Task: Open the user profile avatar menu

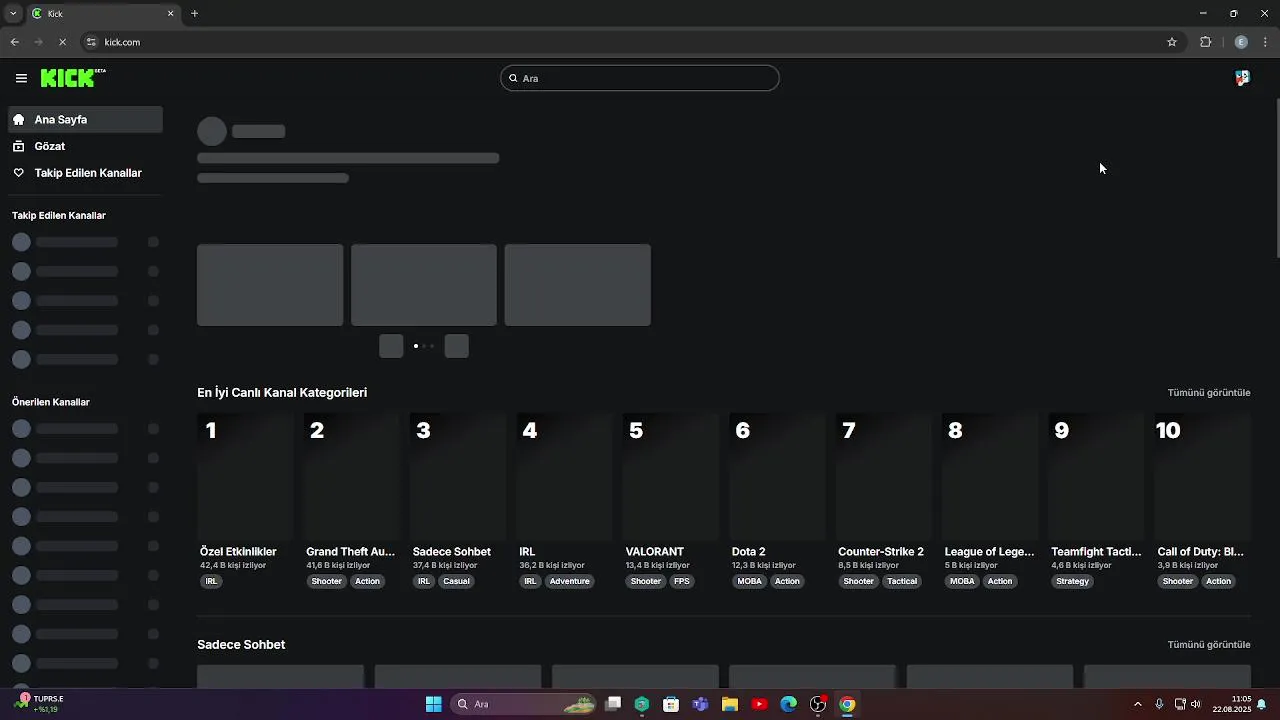Action: [1242, 78]
